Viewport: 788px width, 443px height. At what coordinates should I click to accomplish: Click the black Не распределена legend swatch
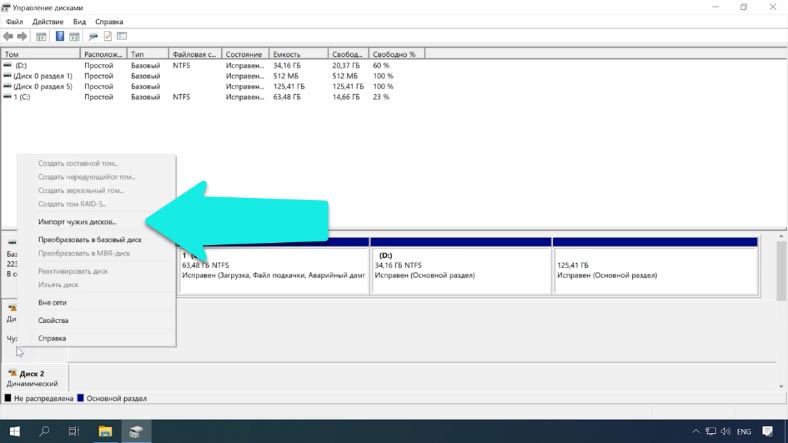click(x=8, y=398)
